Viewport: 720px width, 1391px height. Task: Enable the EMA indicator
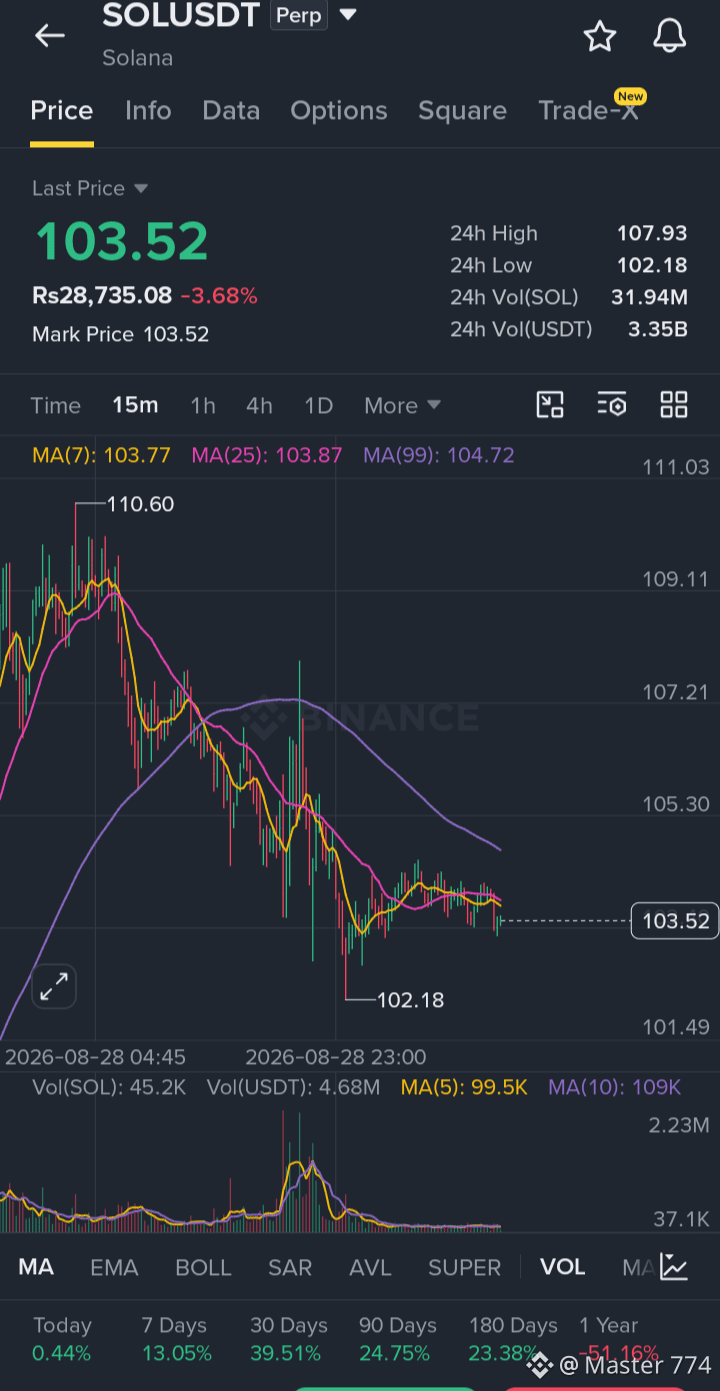114,1267
